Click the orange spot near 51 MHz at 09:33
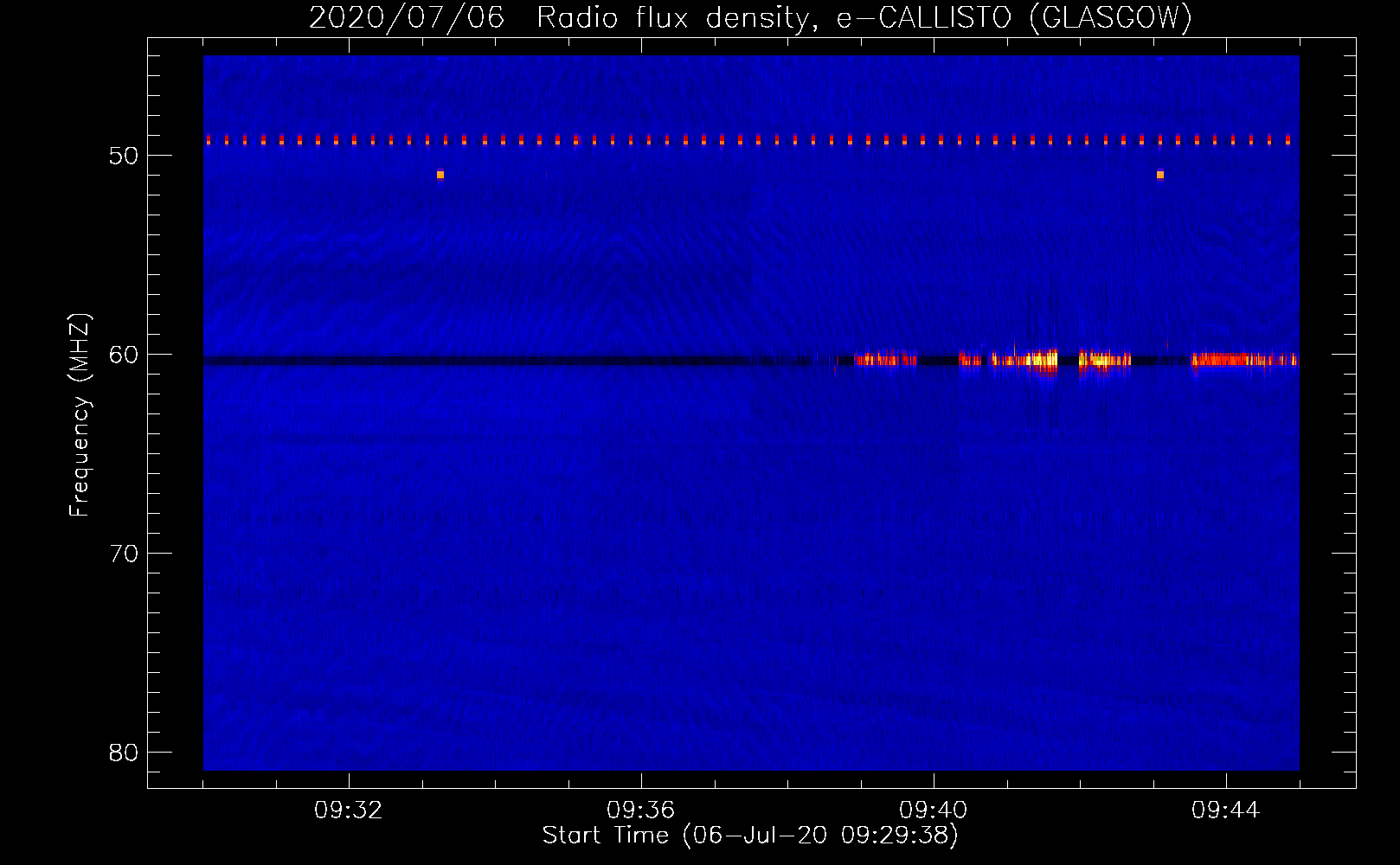The width and height of the screenshot is (1400, 865). (x=440, y=175)
